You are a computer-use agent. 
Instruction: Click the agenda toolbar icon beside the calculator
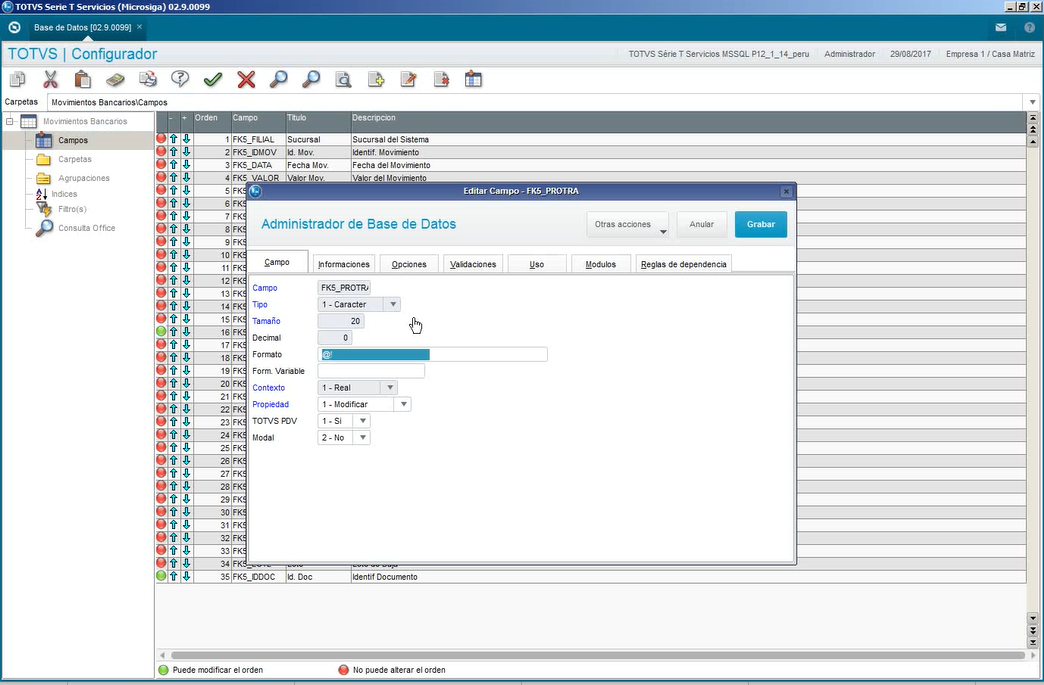(x=148, y=80)
